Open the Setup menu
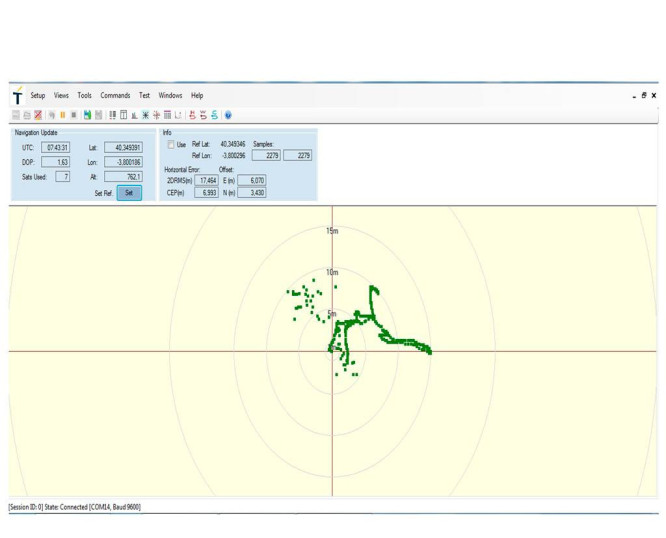The height and width of the screenshot is (538, 666). 38,96
